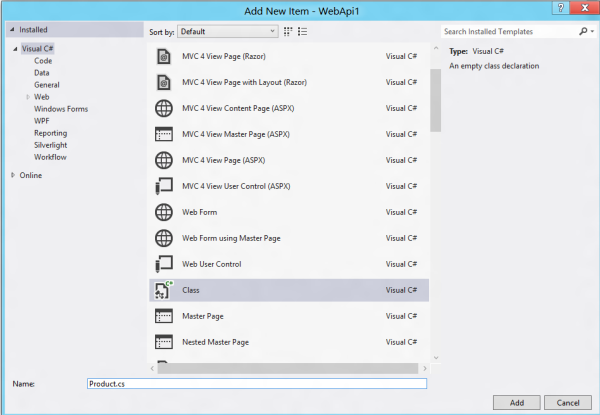
Task: Click the Name field containing Product.cs
Action: coord(257,383)
